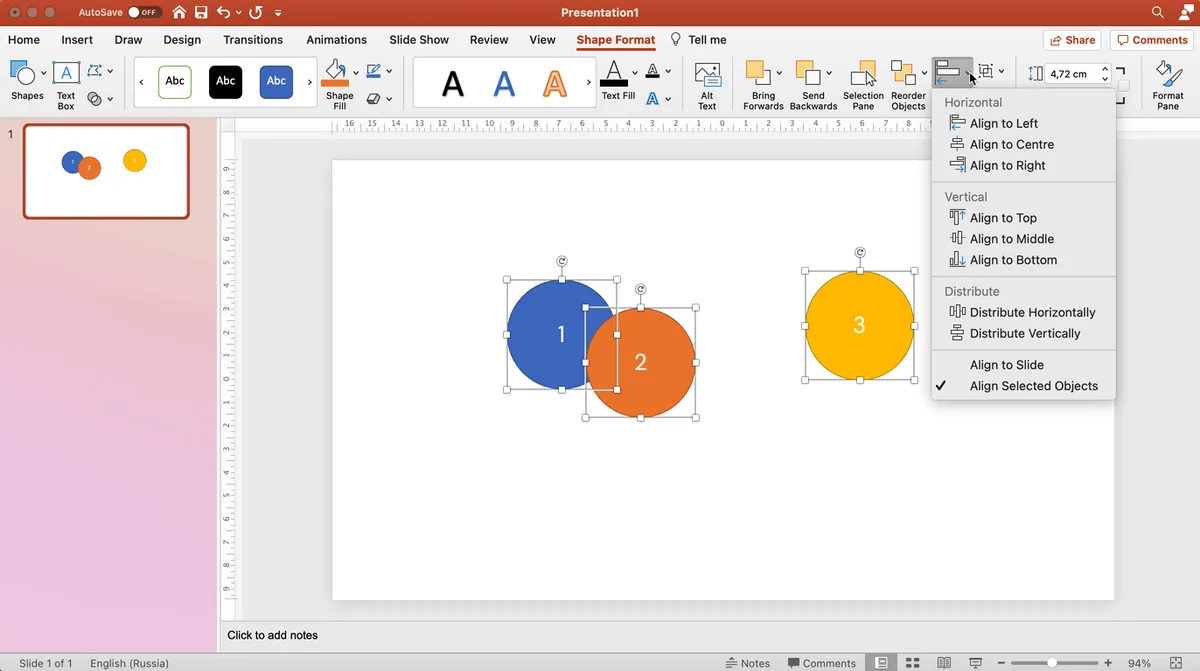Open the Format Pane
This screenshot has width=1200, height=671.
(1168, 84)
